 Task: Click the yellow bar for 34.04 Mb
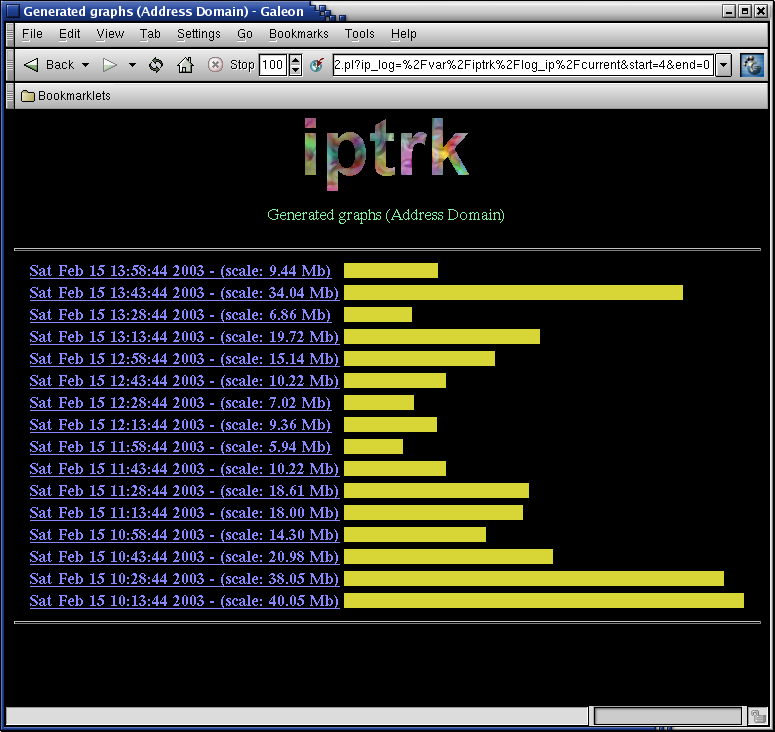pos(514,293)
